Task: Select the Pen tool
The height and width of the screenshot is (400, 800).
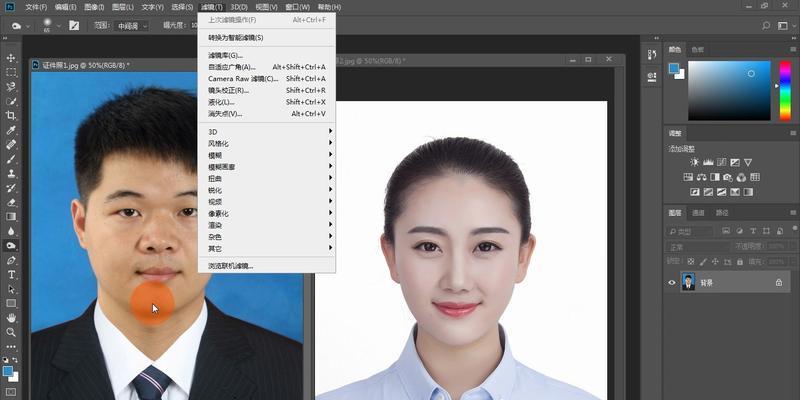Action: point(11,260)
